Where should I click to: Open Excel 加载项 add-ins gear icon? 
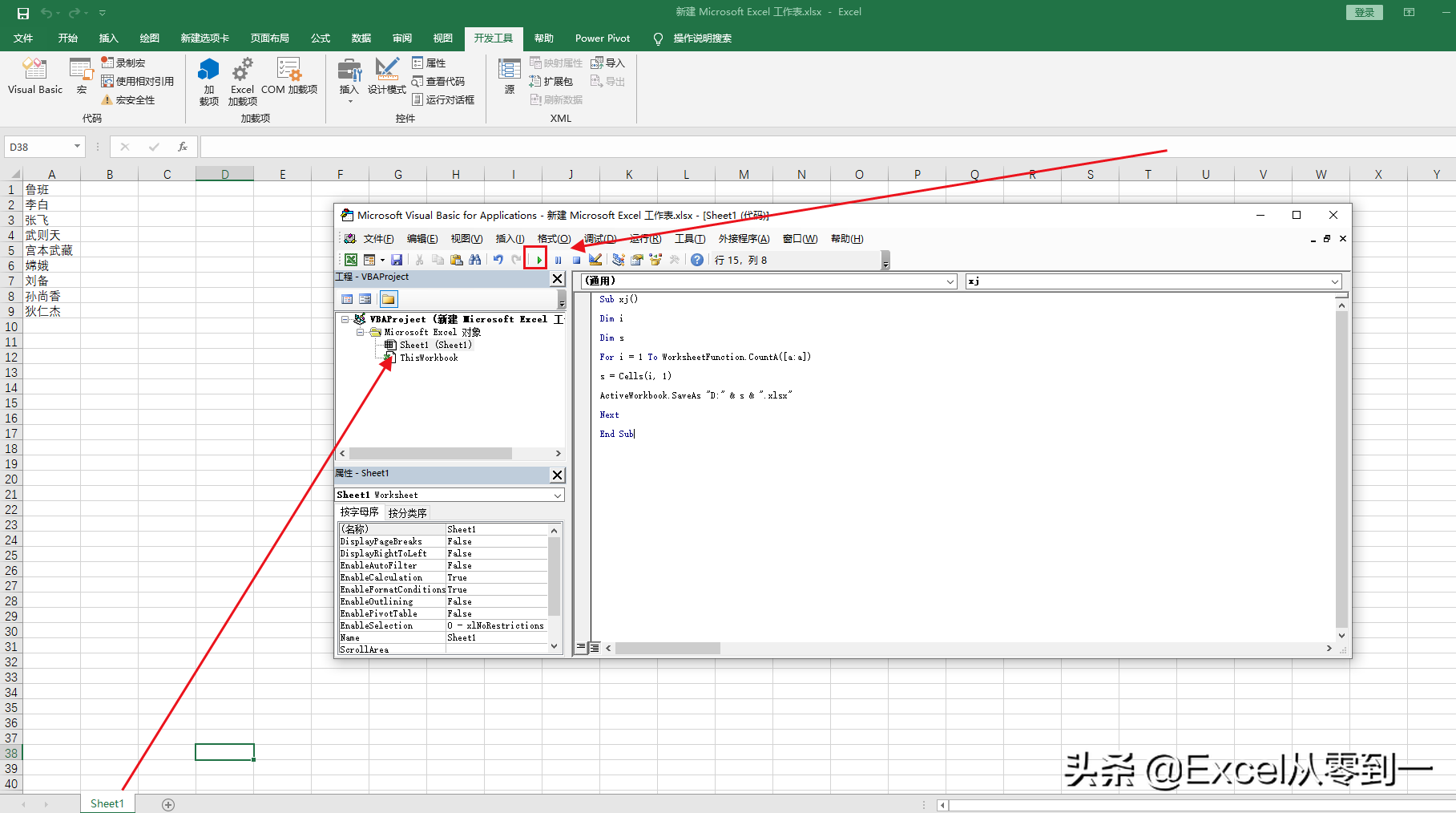point(242,81)
